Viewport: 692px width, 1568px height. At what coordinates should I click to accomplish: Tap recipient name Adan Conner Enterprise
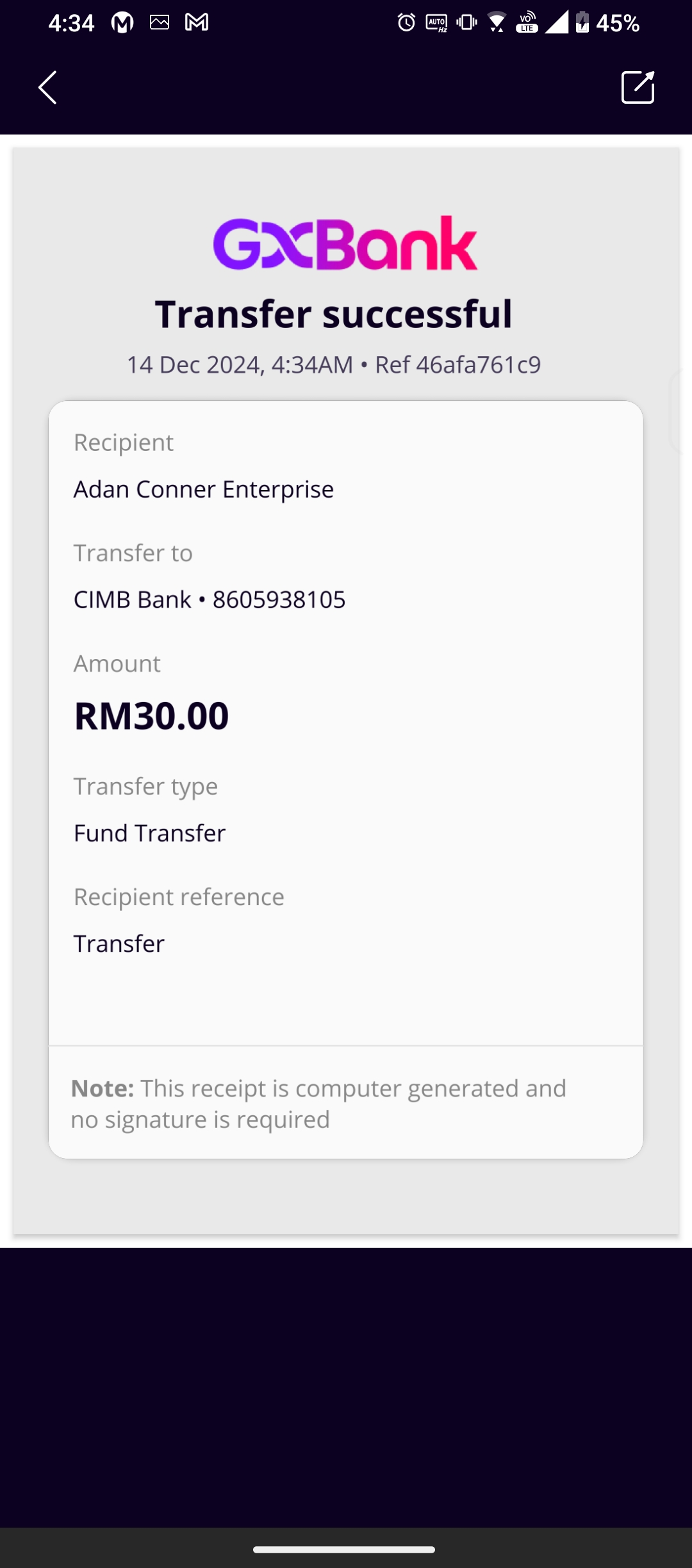pos(204,489)
